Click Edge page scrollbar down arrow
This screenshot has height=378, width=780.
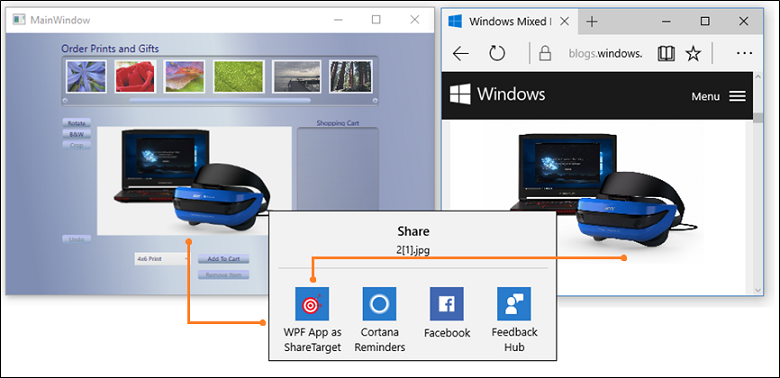[x=758, y=289]
